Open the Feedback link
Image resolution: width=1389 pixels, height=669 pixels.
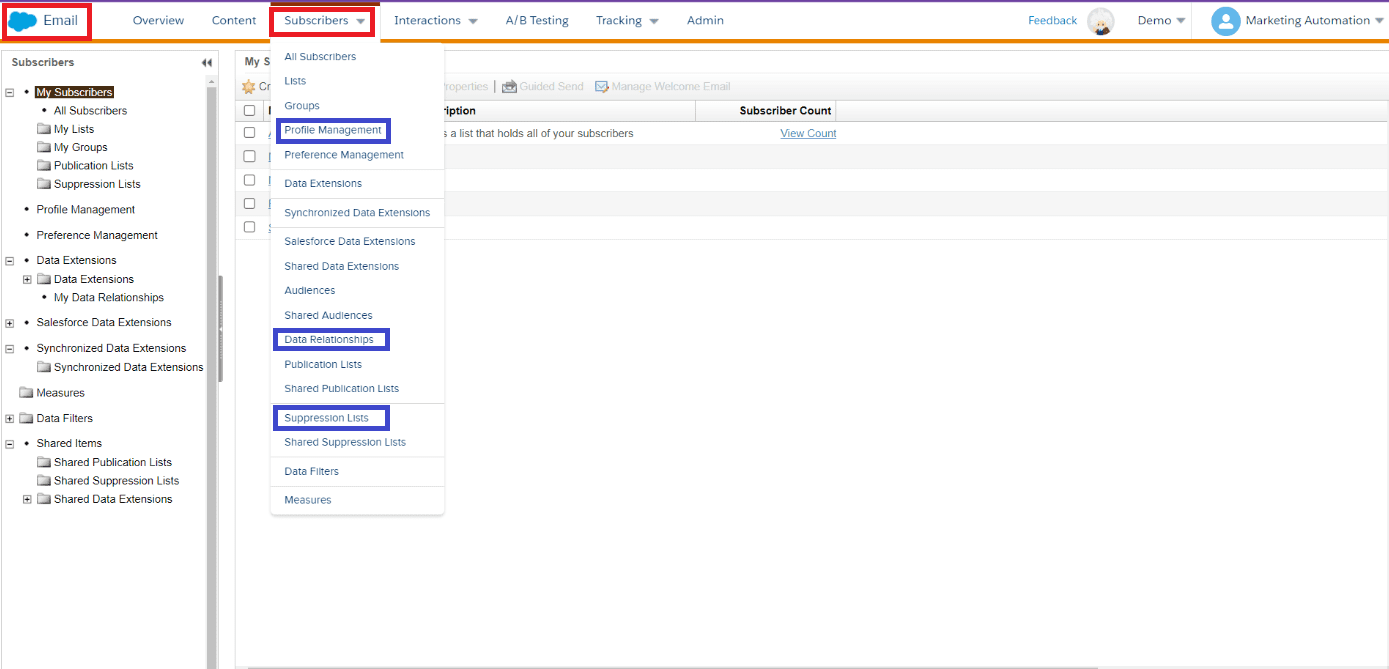[1052, 21]
